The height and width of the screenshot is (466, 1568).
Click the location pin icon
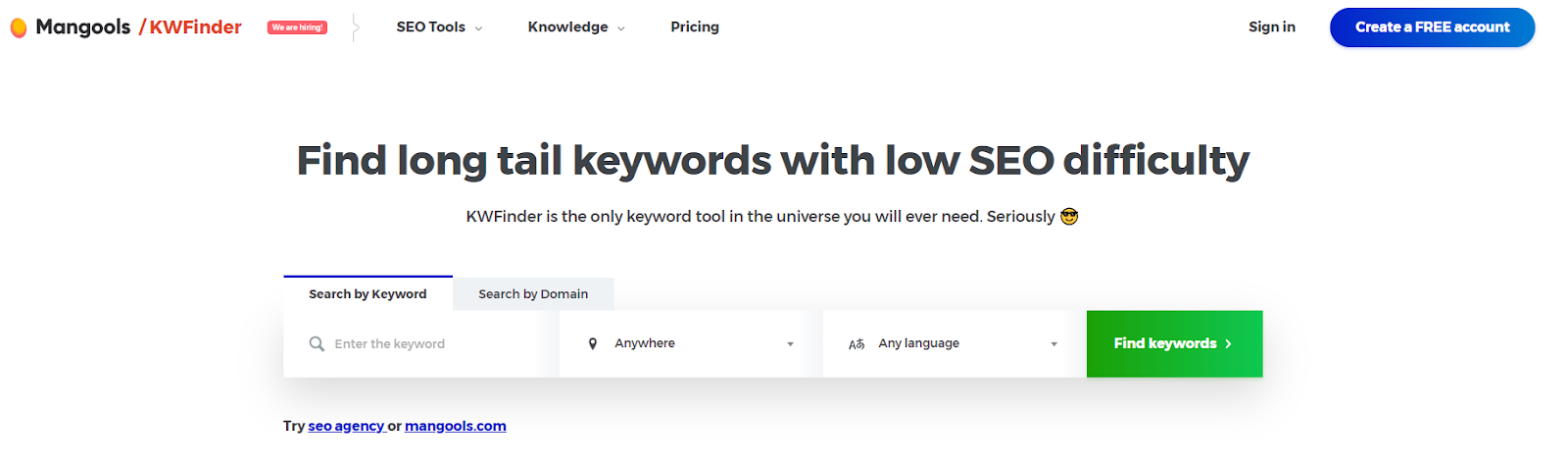pyautogui.click(x=593, y=344)
